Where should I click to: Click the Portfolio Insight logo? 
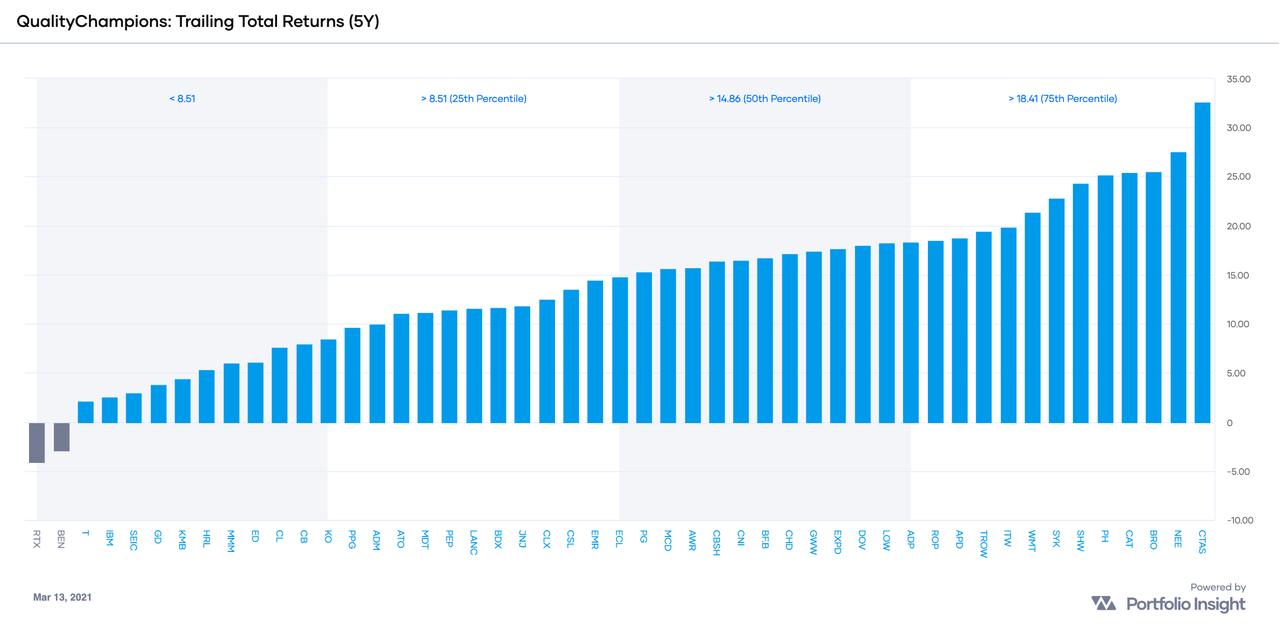[x=1168, y=604]
